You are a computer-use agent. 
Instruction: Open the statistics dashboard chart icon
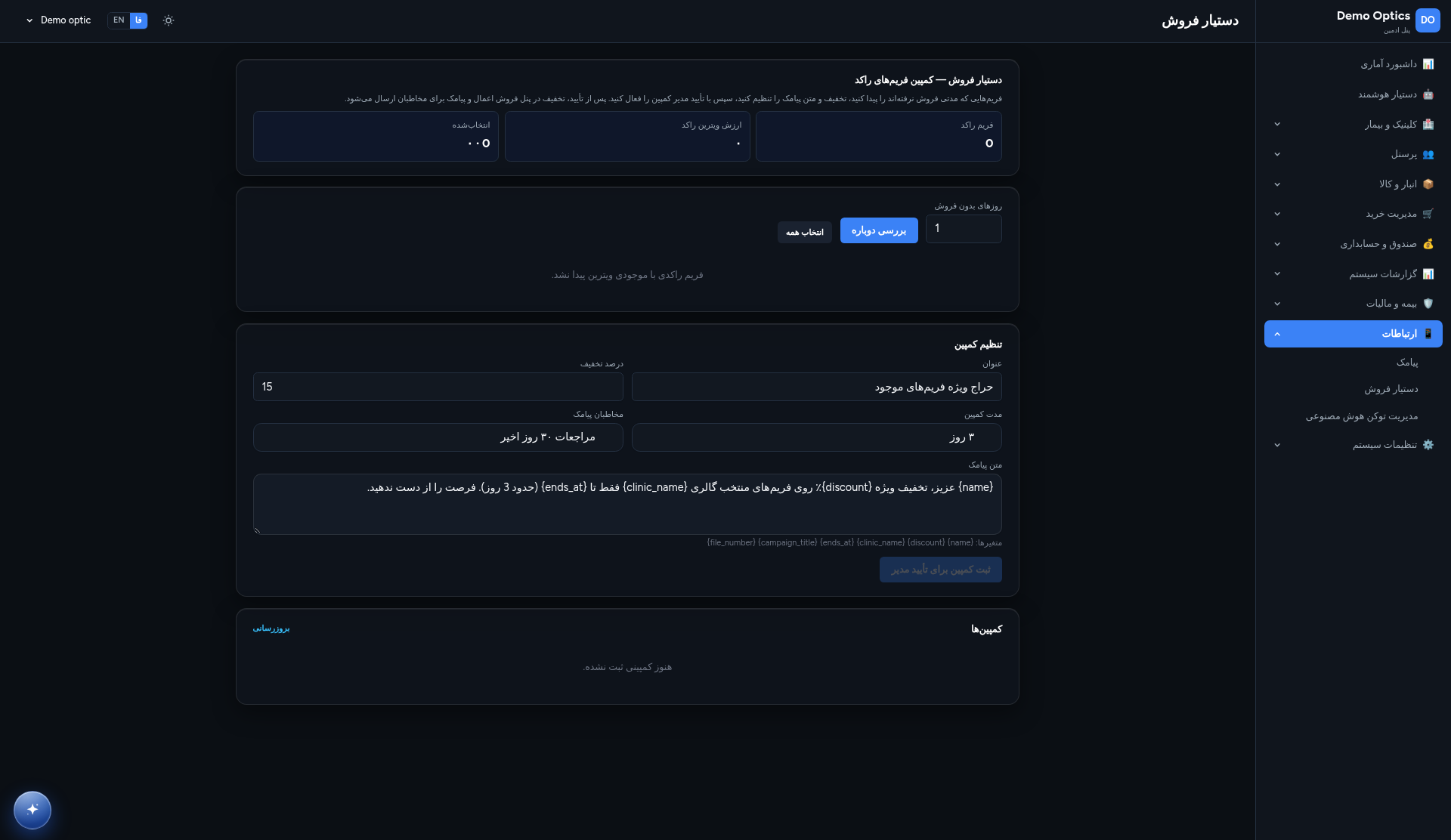pyautogui.click(x=1428, y=64)
